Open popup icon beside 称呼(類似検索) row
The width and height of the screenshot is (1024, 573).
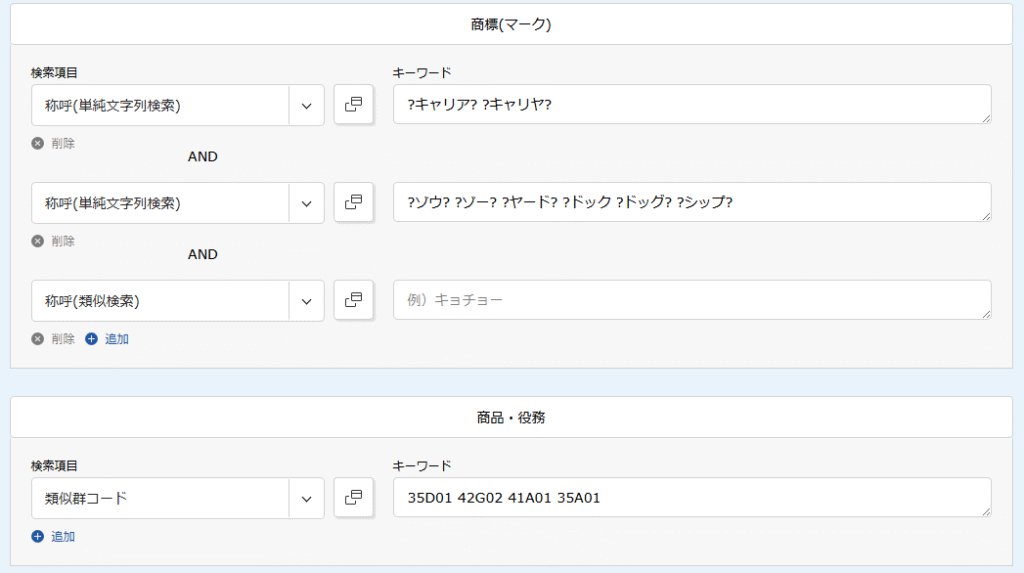coord(353,301)
